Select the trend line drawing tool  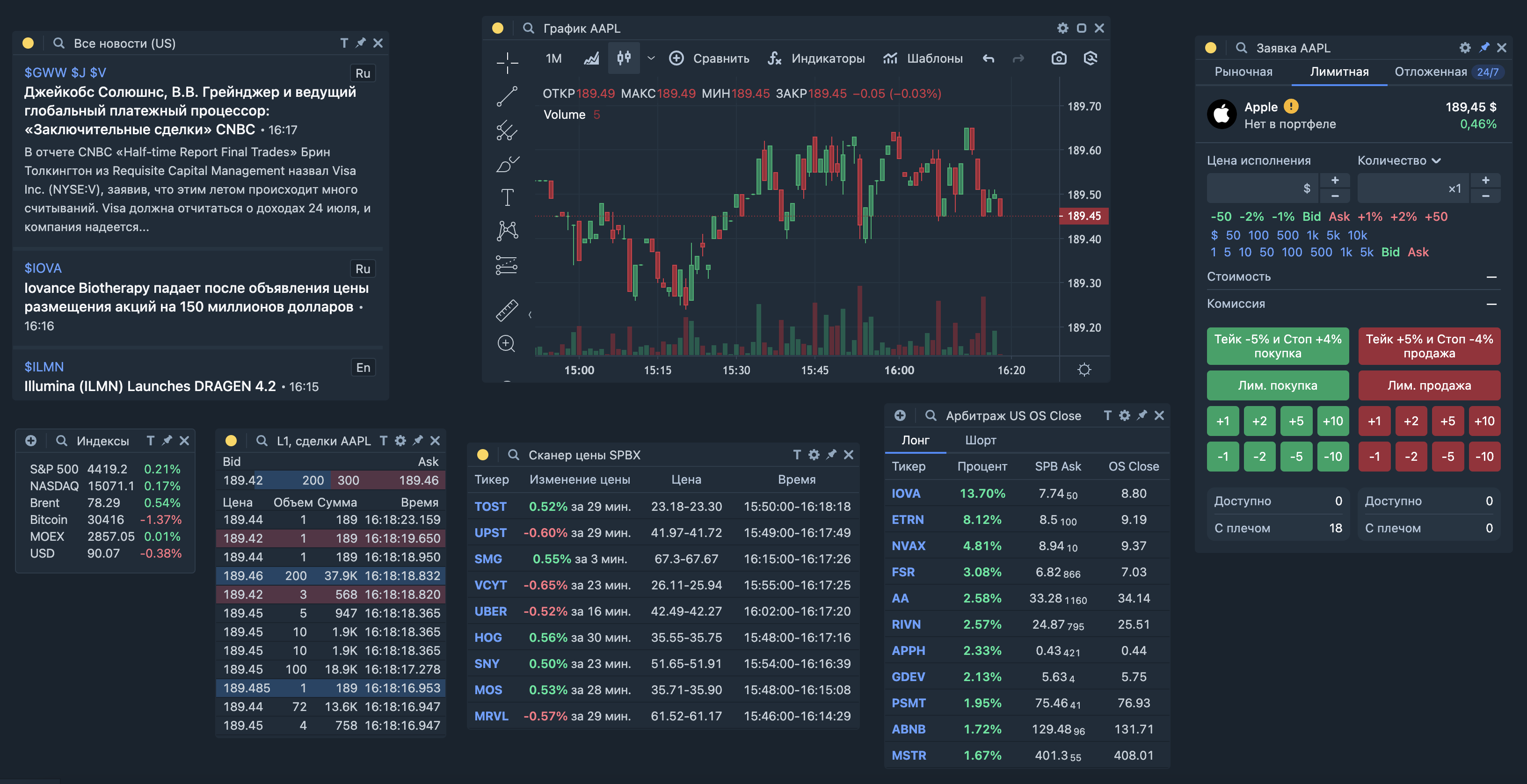(x=507, y=96)
